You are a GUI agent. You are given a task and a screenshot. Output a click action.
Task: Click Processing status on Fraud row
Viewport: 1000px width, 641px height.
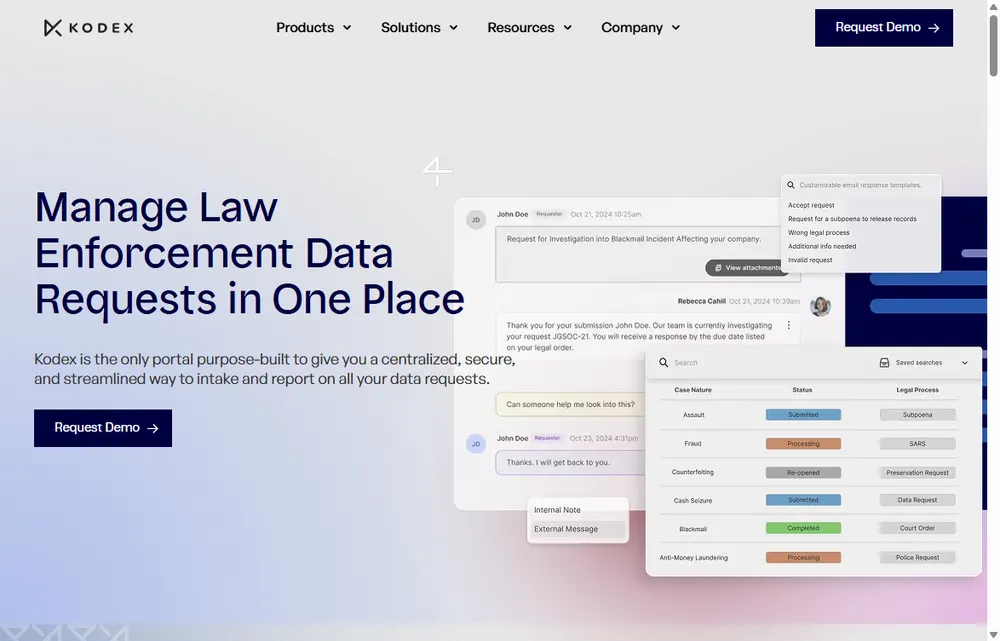pyautogui.click(x=803, y=444)
